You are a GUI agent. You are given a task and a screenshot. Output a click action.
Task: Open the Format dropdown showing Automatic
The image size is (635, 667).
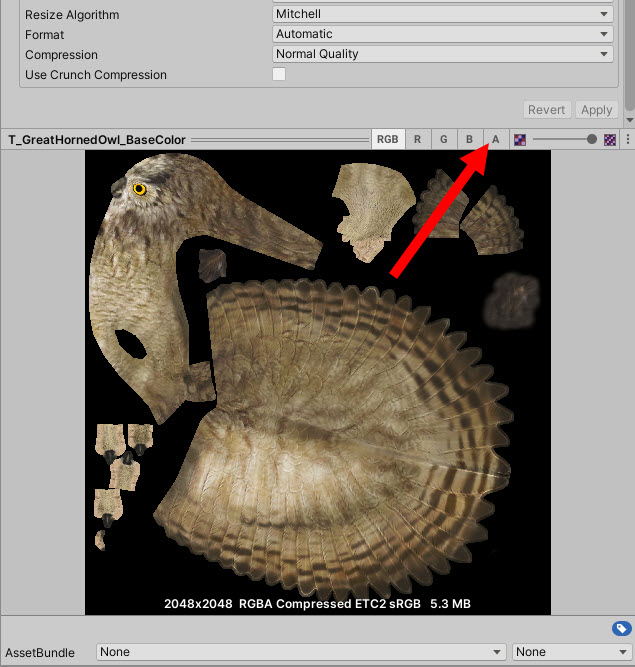(442, 34)
